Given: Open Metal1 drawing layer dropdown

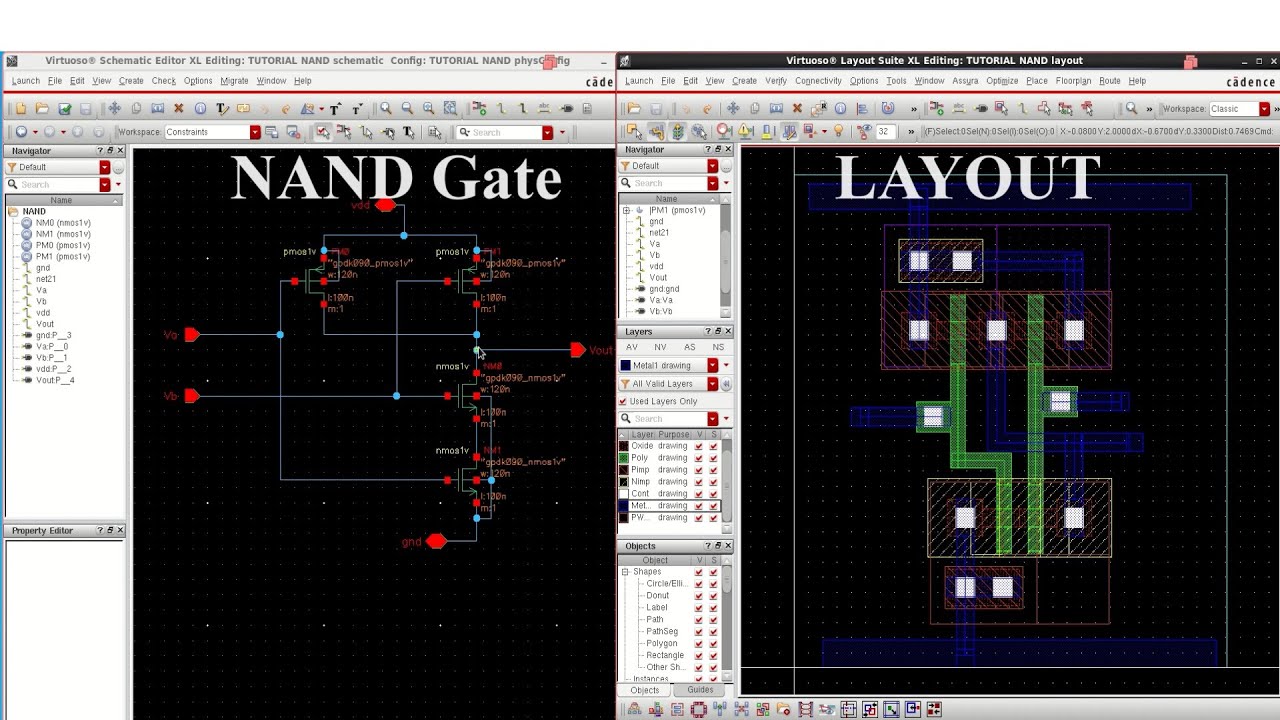Looking at the screenshot, I should tap(712, 366).
